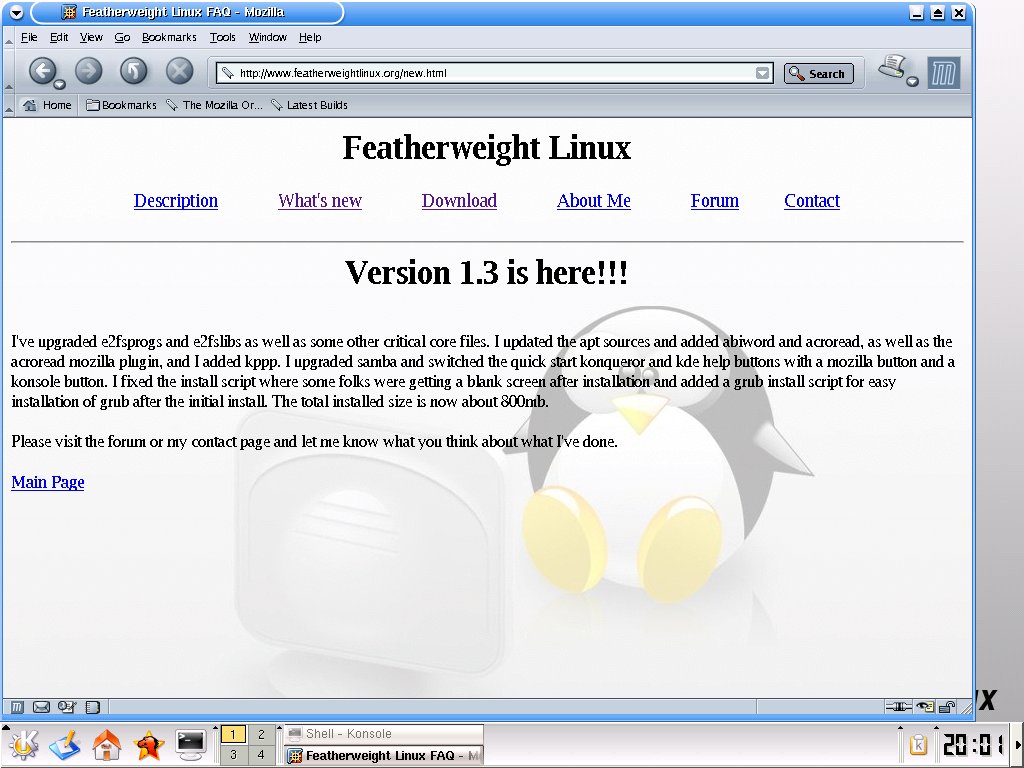
Task: Switch to virtual desktop 4
Action: pos(261,755)
